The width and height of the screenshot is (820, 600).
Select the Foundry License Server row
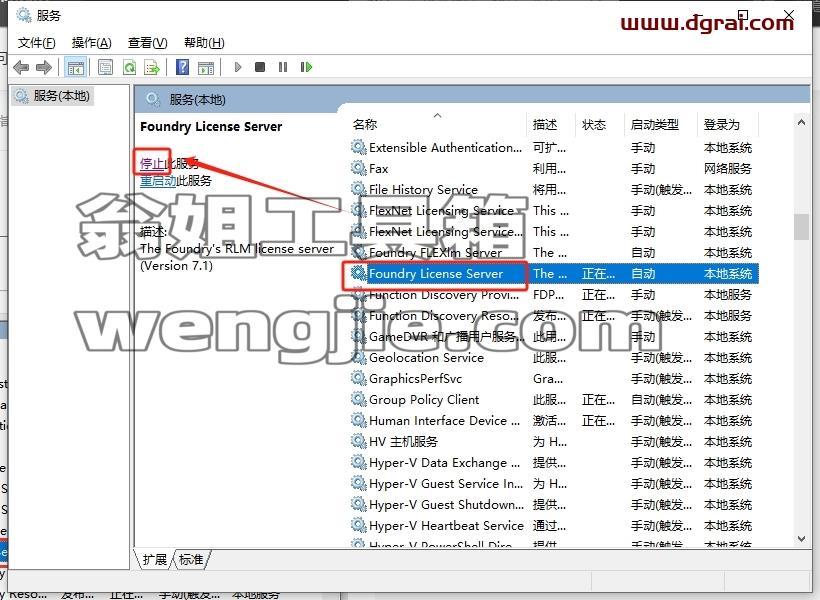553,273
